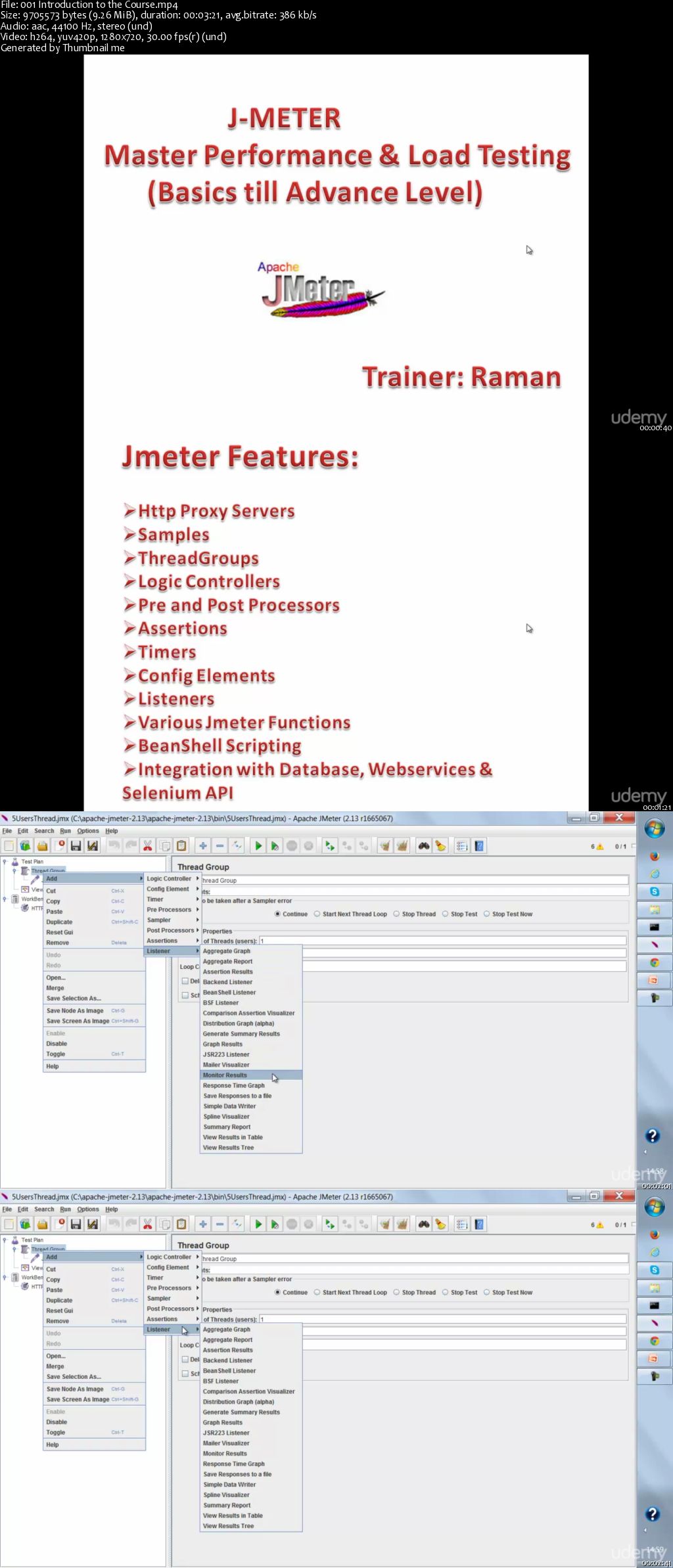Viewport: 673px width, 1568px height.
Task: Click Thread Group name field in lower JMeter window
Action: pos(415,1259)
